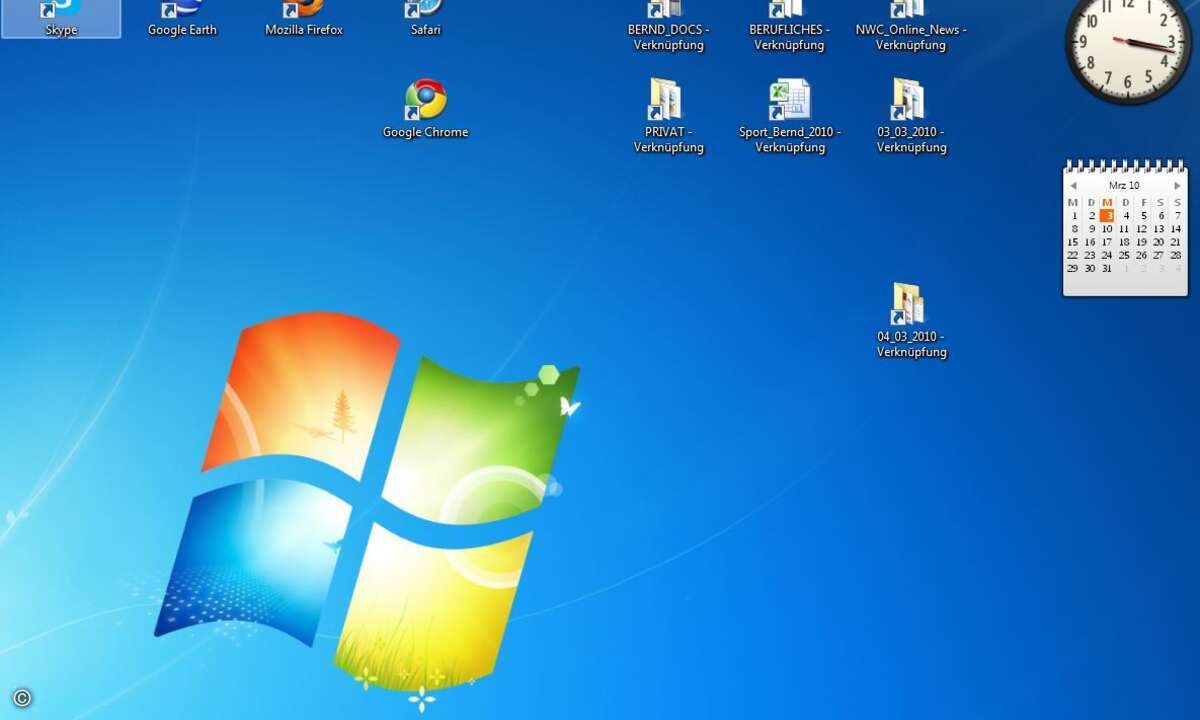Select the PRIVAT folder shortcut

pyautogui.click(x=668, y=117)
